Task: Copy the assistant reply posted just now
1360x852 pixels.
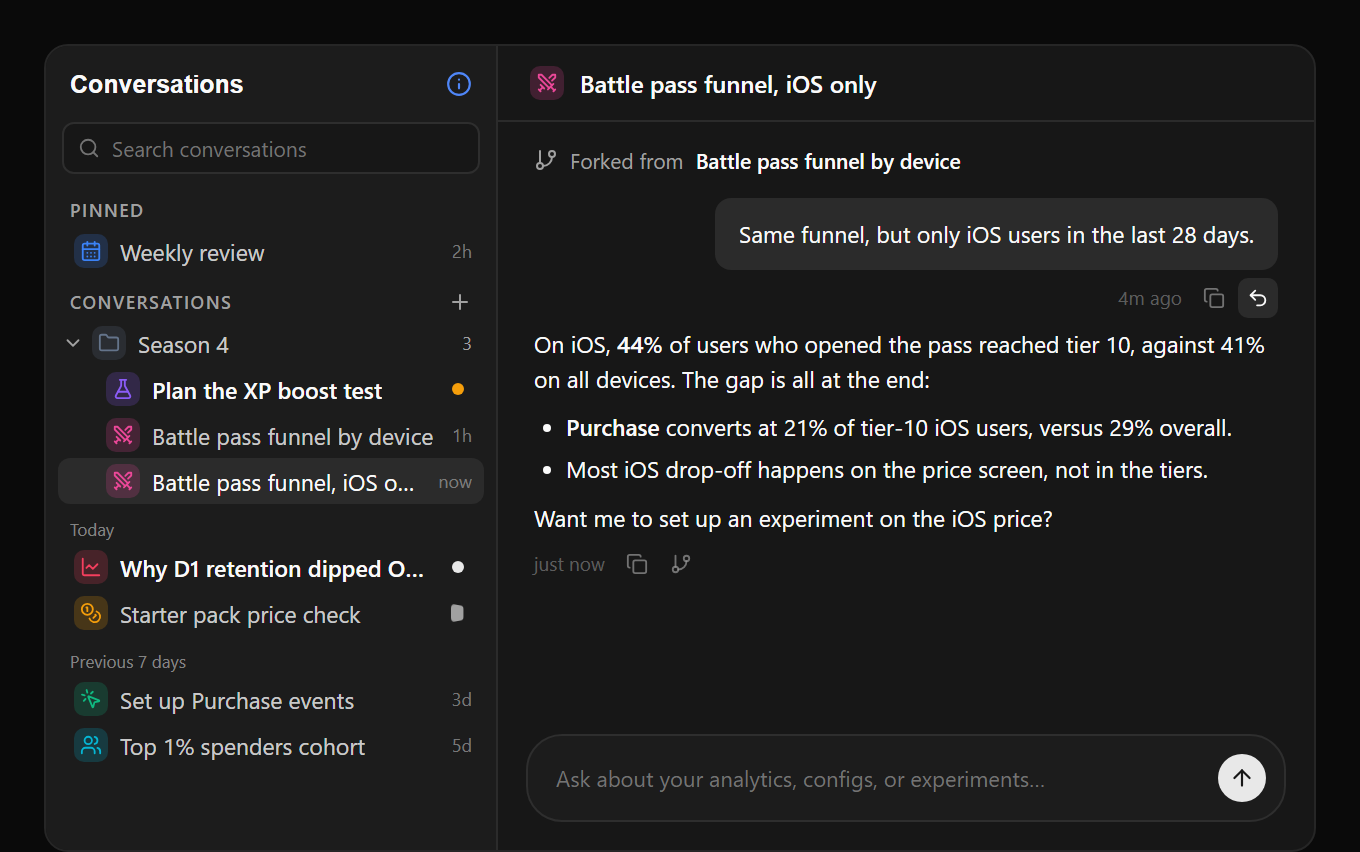Action: (x=637, y=564)
